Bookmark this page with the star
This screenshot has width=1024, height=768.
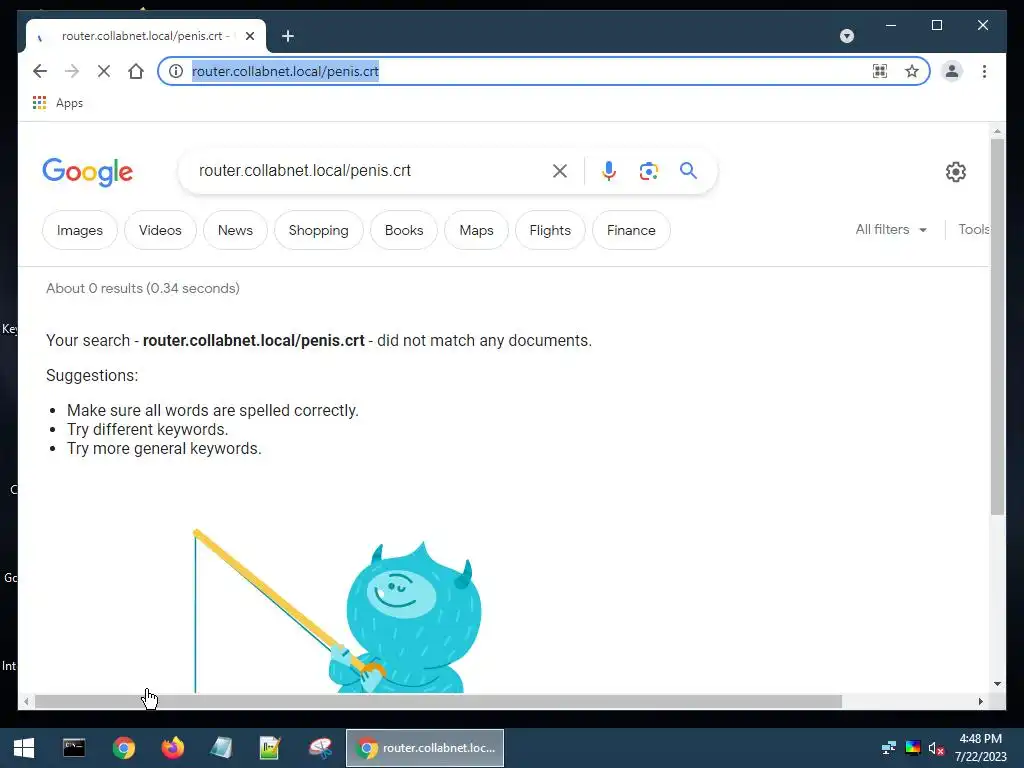click(912, 71)
